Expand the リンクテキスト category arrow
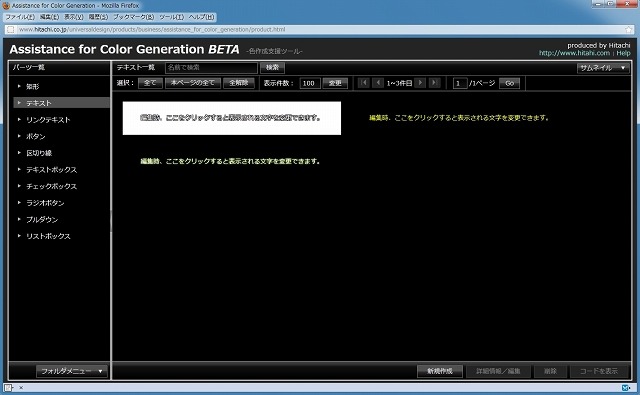640x395 pixels. (19, 120)
